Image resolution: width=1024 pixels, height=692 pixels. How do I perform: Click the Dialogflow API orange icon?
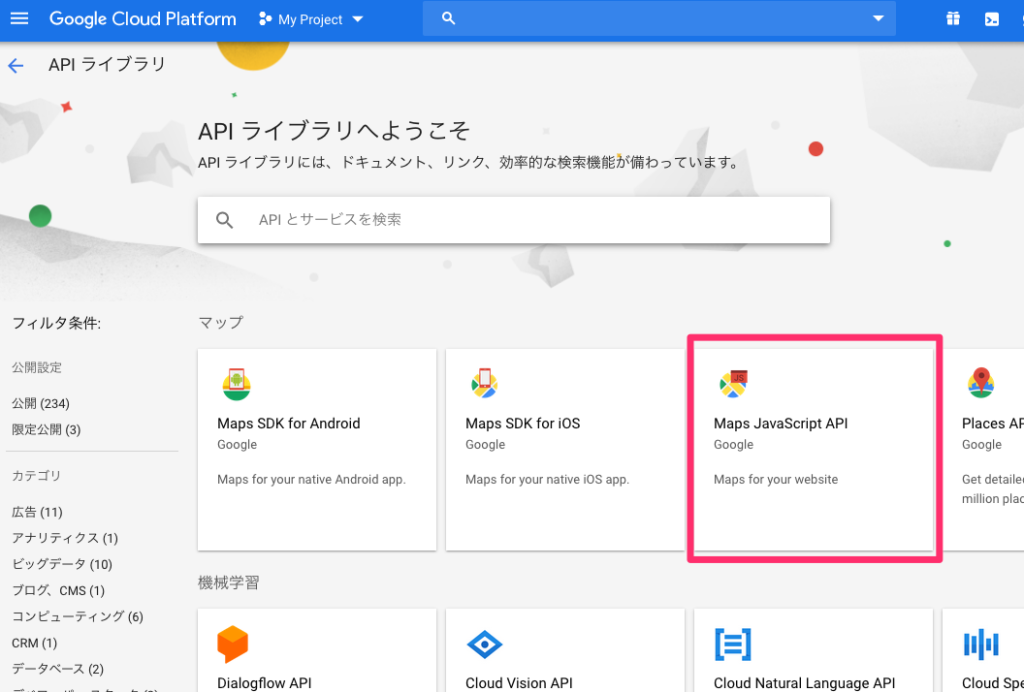click(x=232, y=644)
